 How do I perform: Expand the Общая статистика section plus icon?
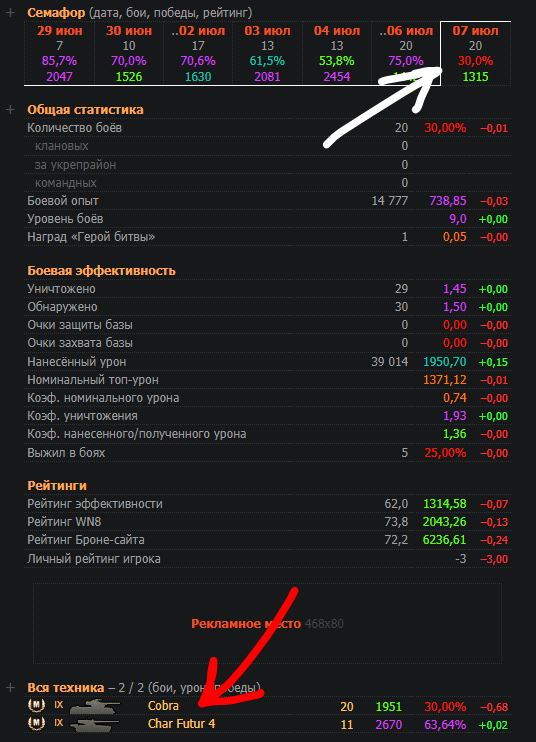[10, 109]
